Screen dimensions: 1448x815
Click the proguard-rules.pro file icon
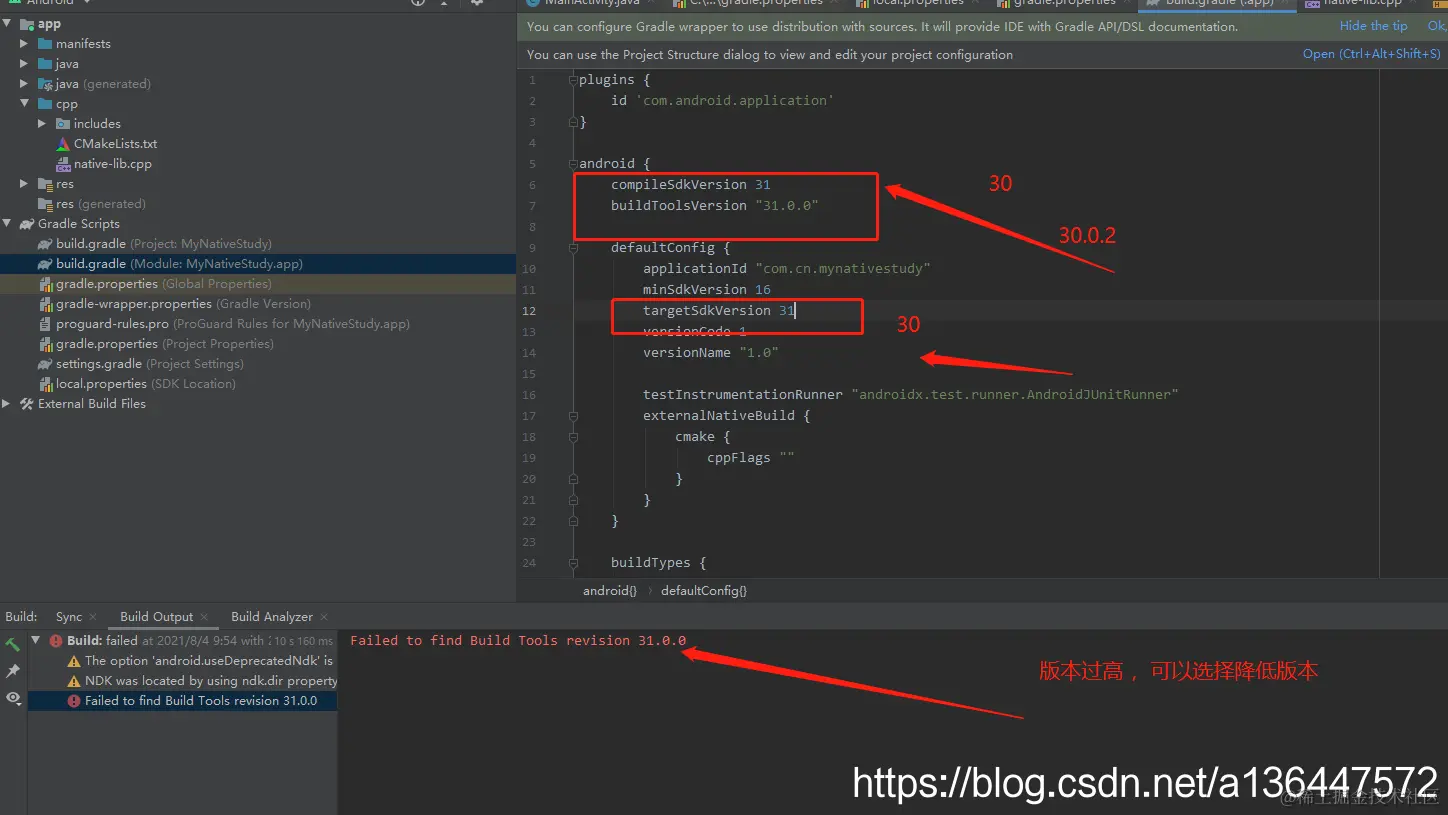[45, 324]
